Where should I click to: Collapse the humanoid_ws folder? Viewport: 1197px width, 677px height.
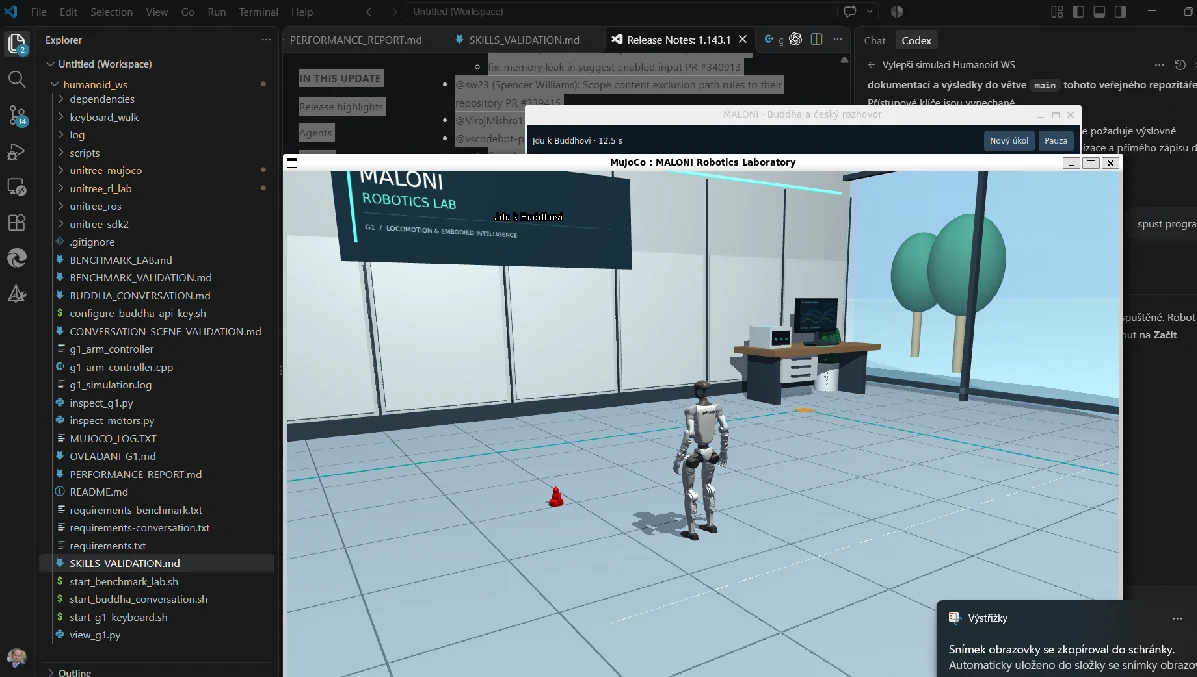(x=55, y=84)
